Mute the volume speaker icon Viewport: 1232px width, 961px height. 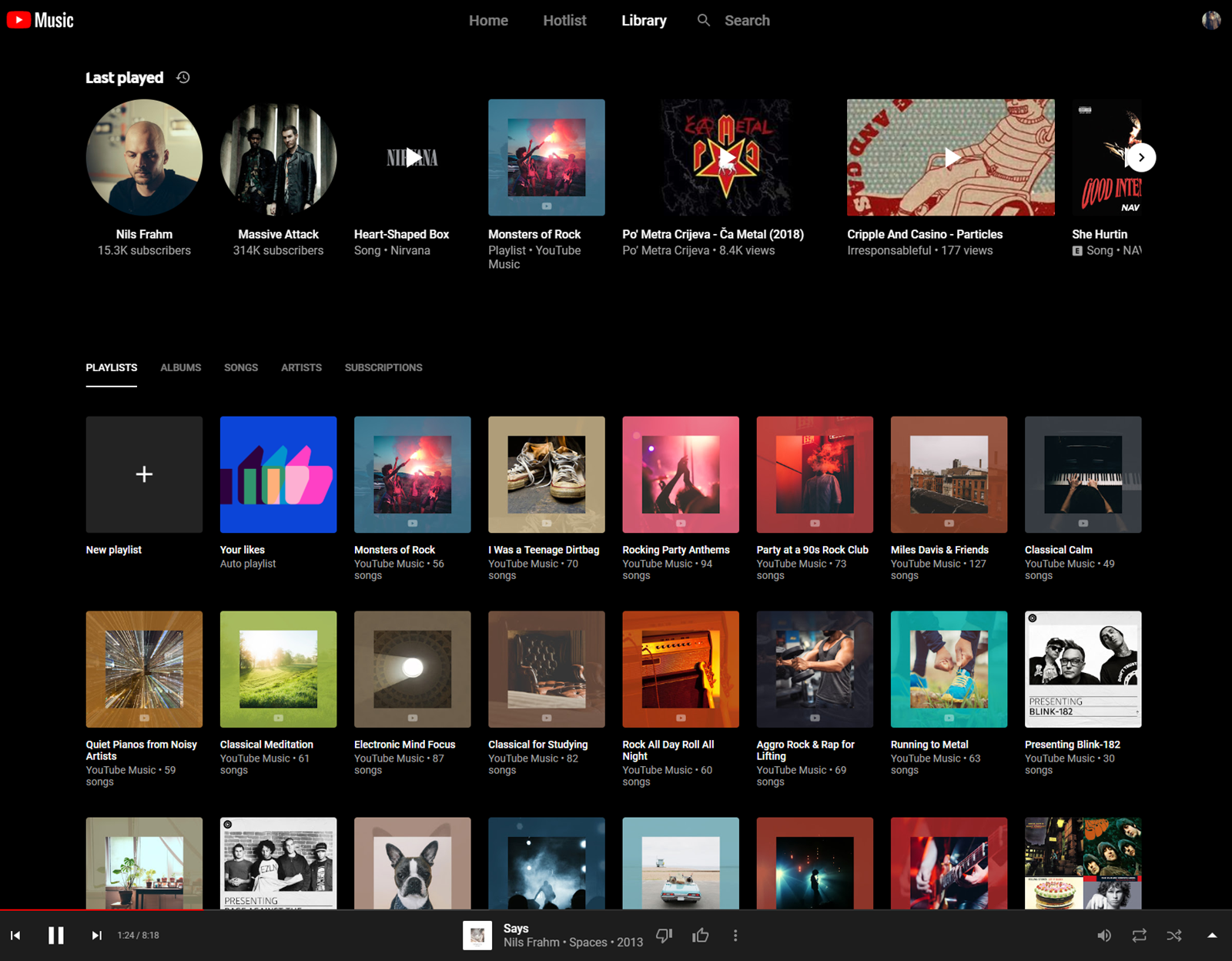[x=1104, y=935]
